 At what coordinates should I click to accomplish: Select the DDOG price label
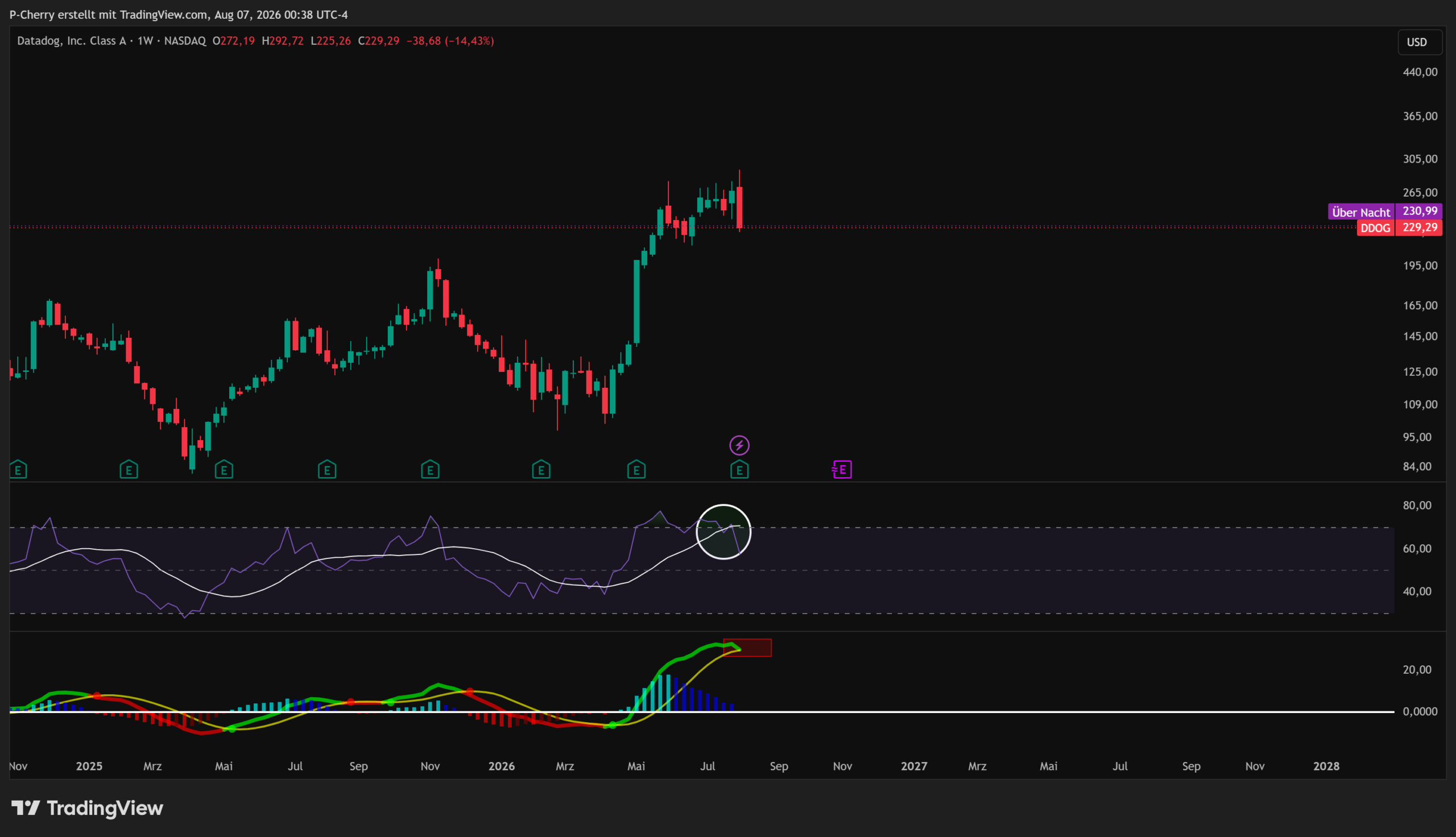coord(1375,228)
